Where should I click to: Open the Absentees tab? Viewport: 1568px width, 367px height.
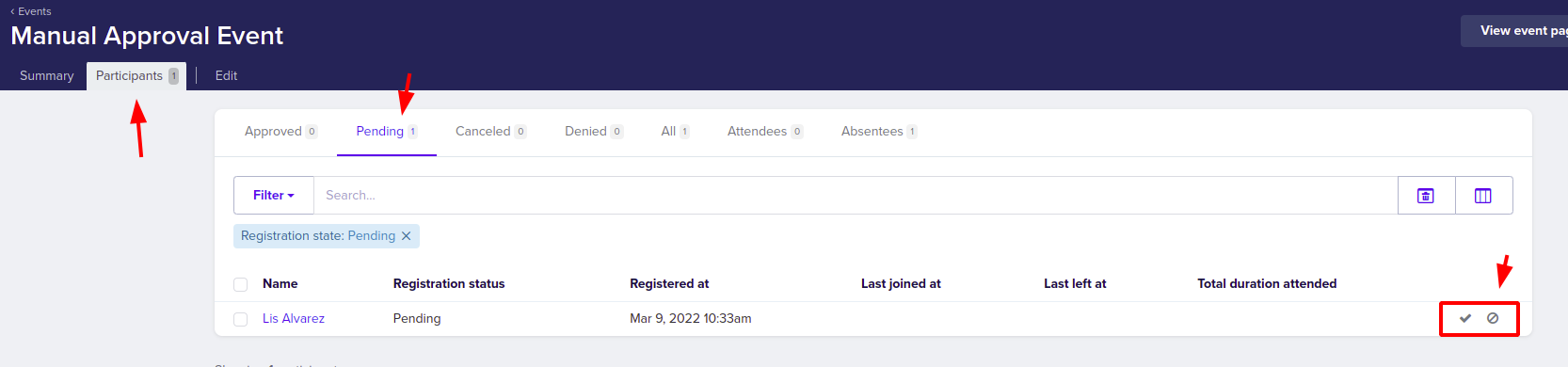point(879,131)
